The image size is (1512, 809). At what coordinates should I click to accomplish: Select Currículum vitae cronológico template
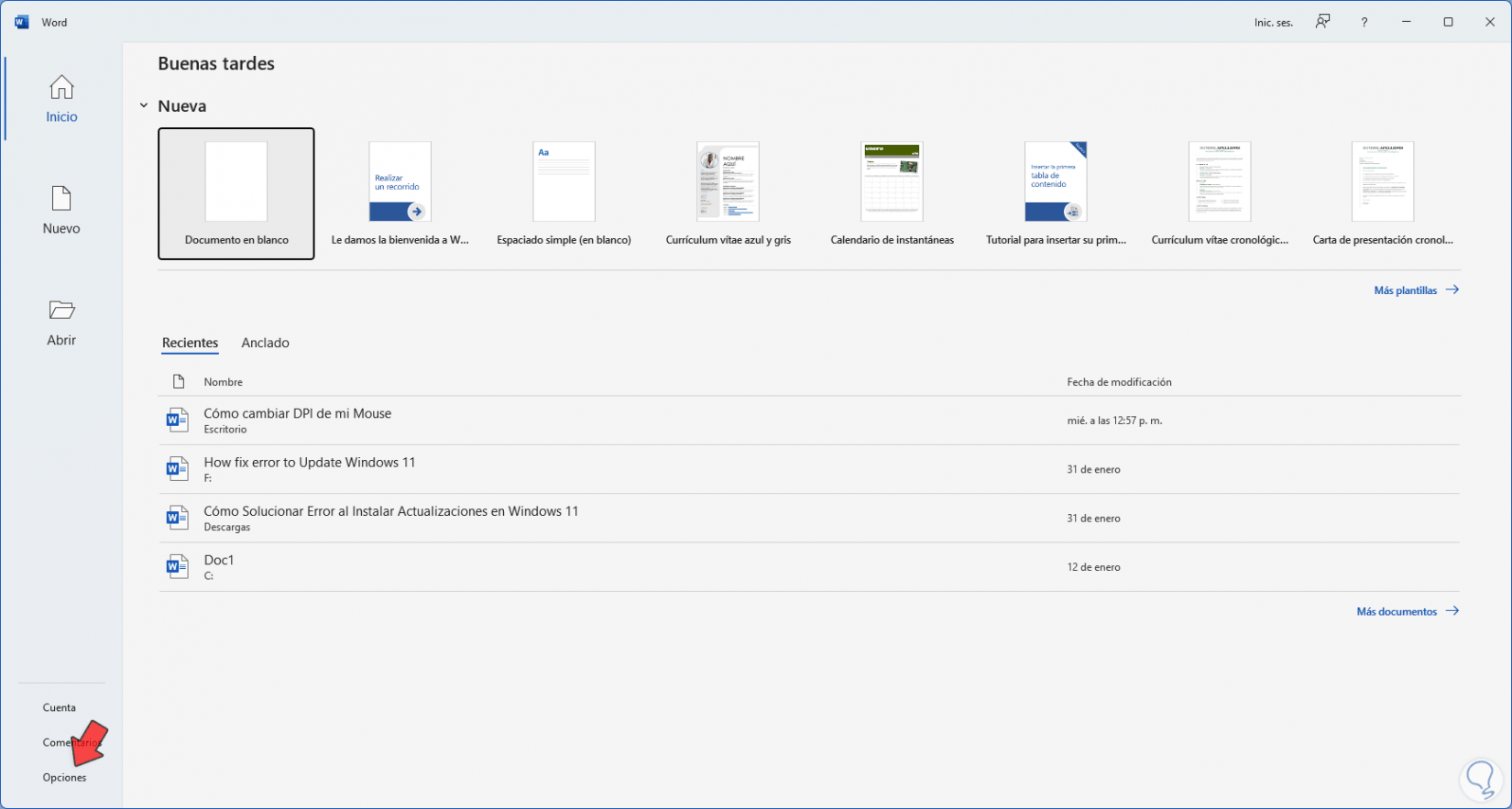(1220, 193)
